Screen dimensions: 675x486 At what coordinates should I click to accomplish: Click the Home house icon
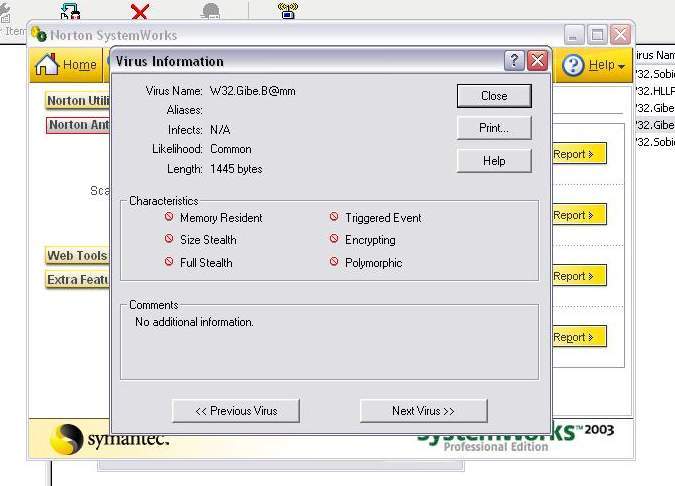click(x=47, y=65)
